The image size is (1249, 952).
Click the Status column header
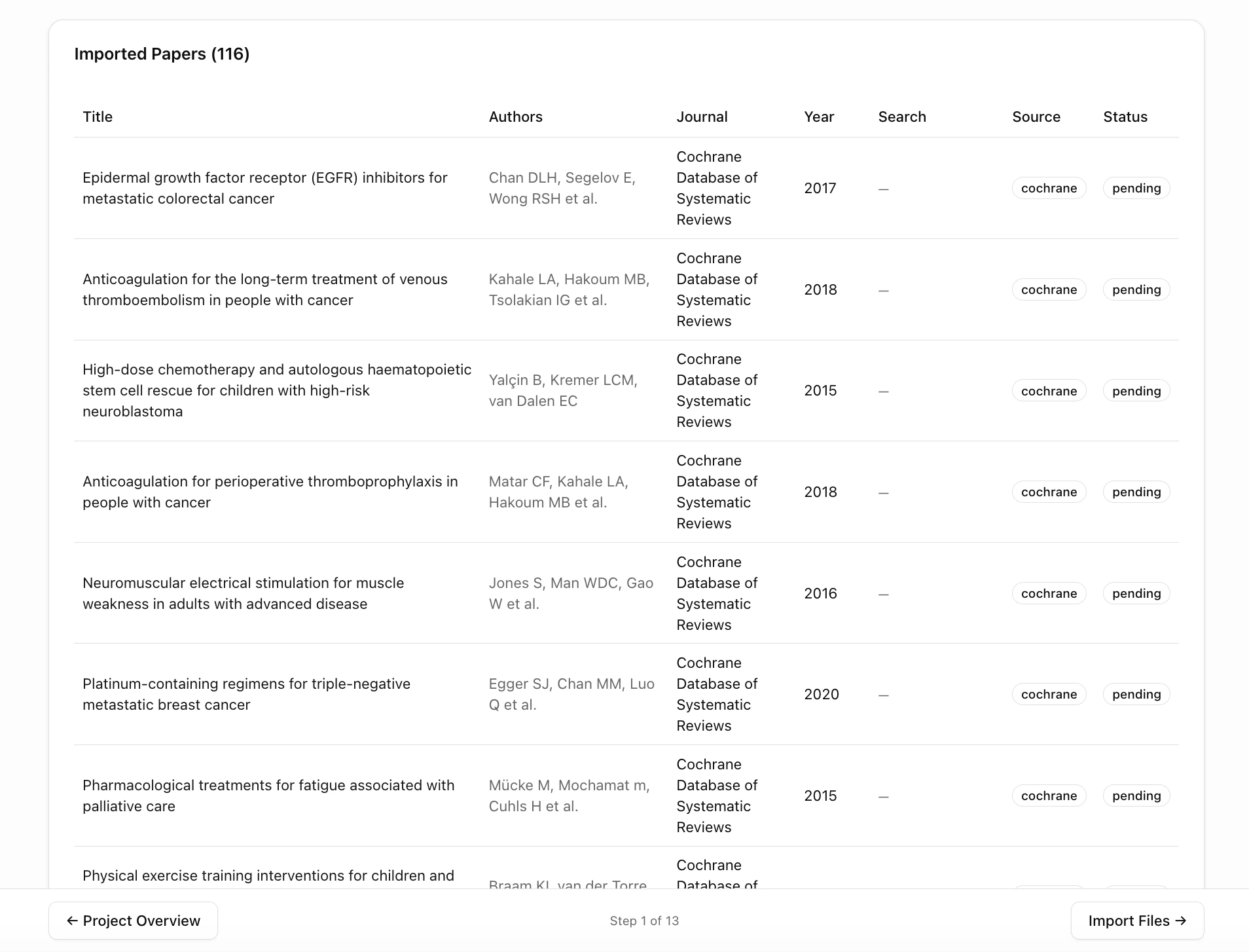(1125, 117)
